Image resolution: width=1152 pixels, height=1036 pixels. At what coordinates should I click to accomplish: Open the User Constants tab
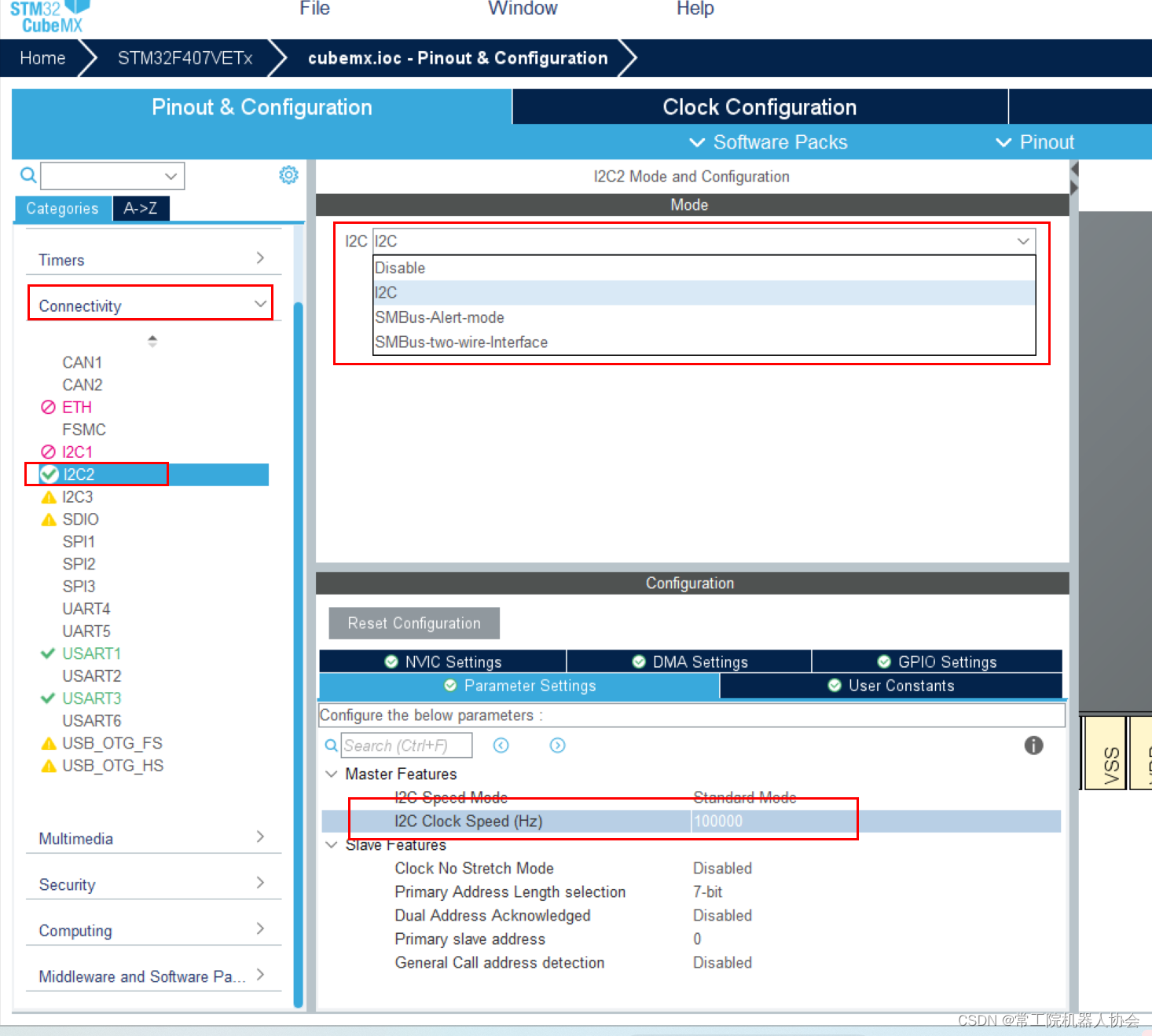pyautogui.click(x=891, y=686)
